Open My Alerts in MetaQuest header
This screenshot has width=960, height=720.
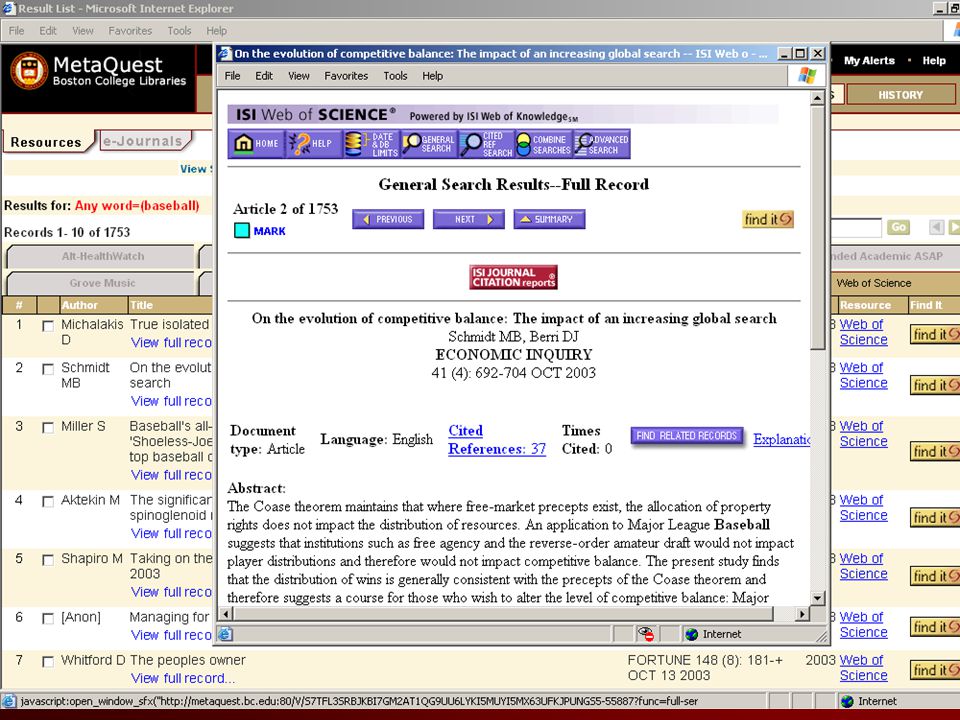(869, 61)
